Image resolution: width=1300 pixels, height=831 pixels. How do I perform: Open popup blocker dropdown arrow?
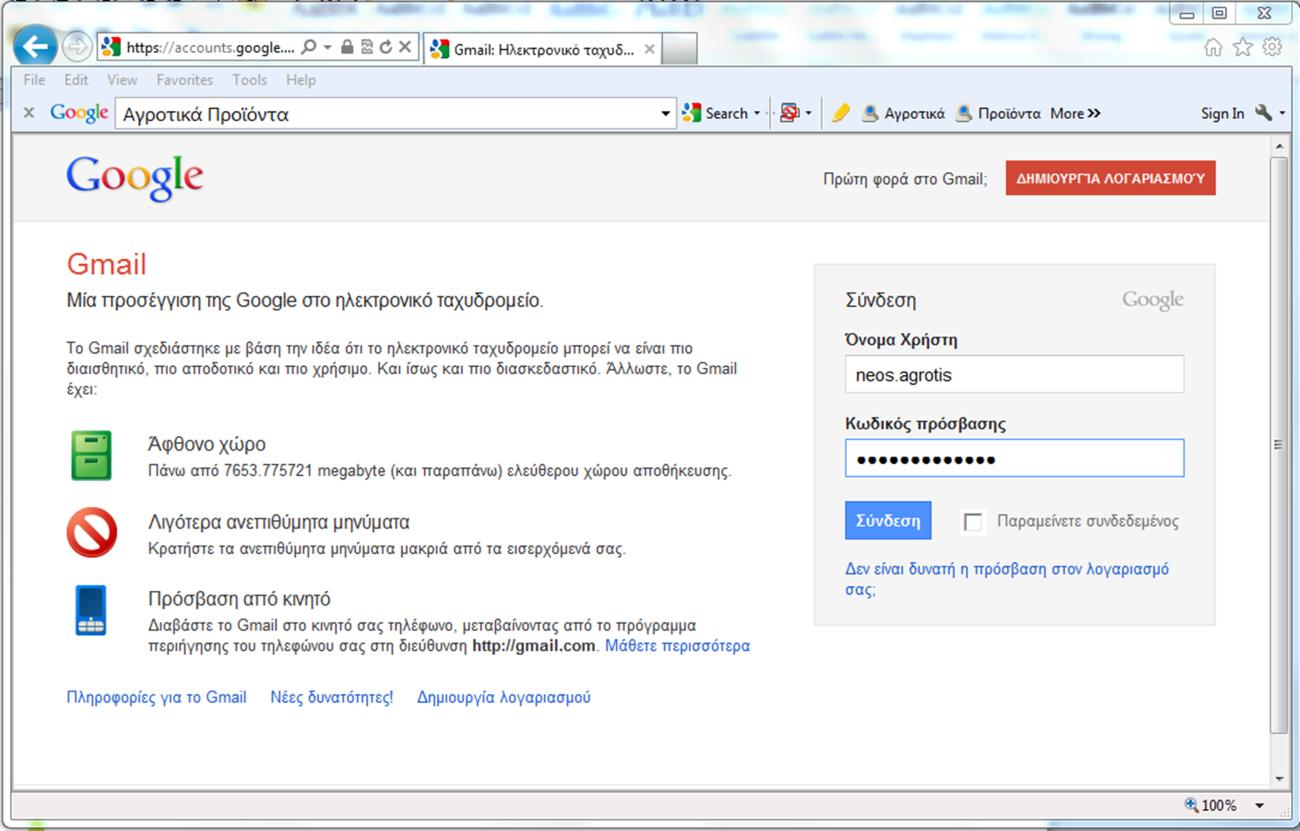tap(808, 114)
